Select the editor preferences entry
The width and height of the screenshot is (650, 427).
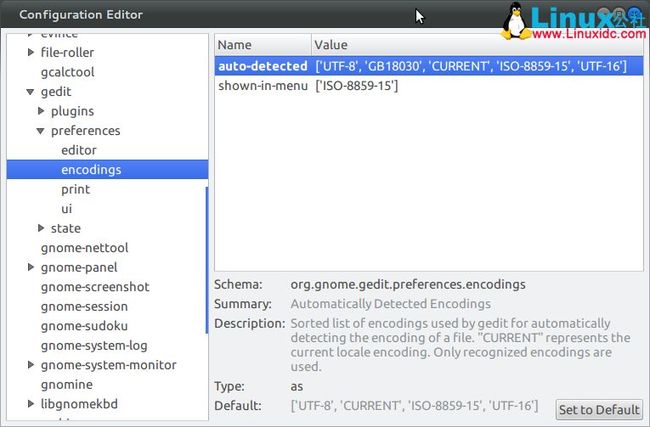[79, 150]
